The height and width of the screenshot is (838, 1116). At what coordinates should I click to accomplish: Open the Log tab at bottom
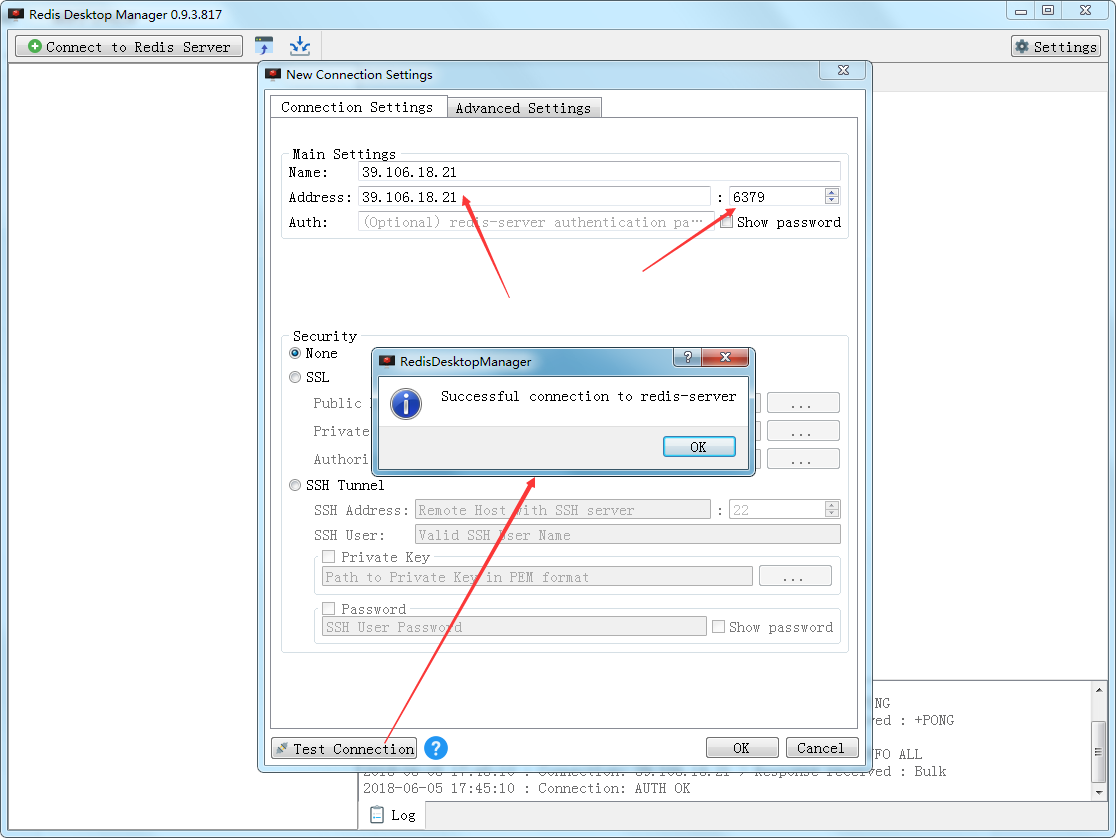393,815
